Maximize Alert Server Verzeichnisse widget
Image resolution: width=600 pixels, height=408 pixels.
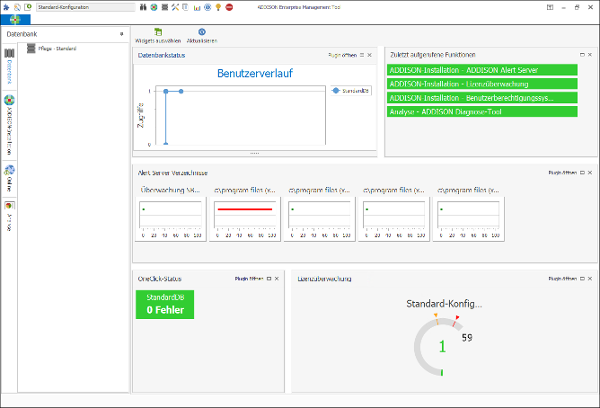[582, 173]
